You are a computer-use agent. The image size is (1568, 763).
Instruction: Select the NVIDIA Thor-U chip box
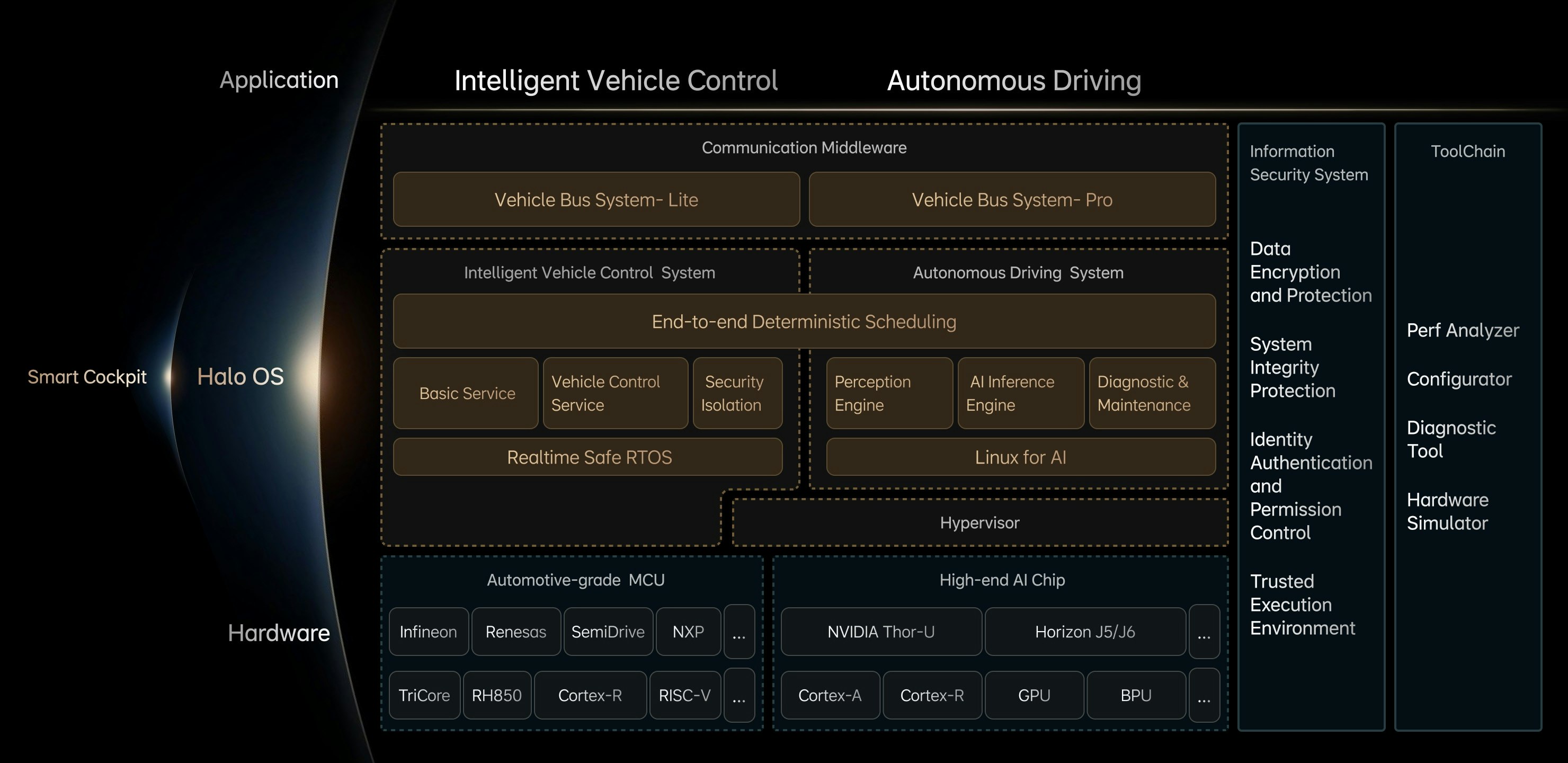[881, 632]
